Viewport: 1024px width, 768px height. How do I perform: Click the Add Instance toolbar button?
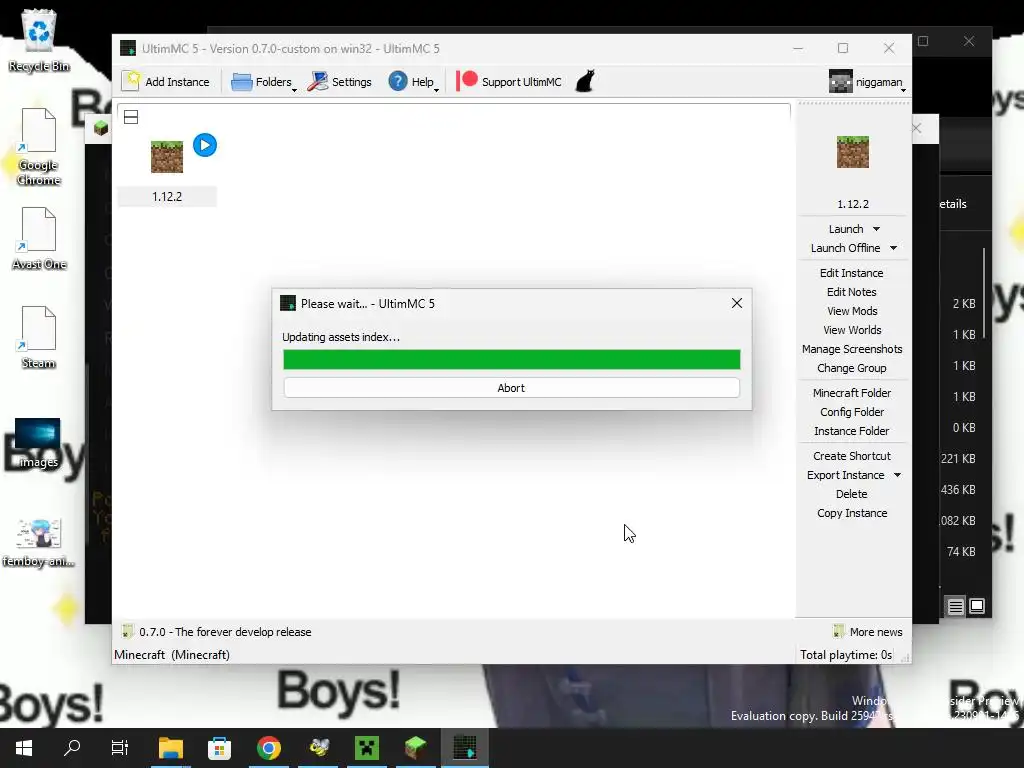click(167, 82)
